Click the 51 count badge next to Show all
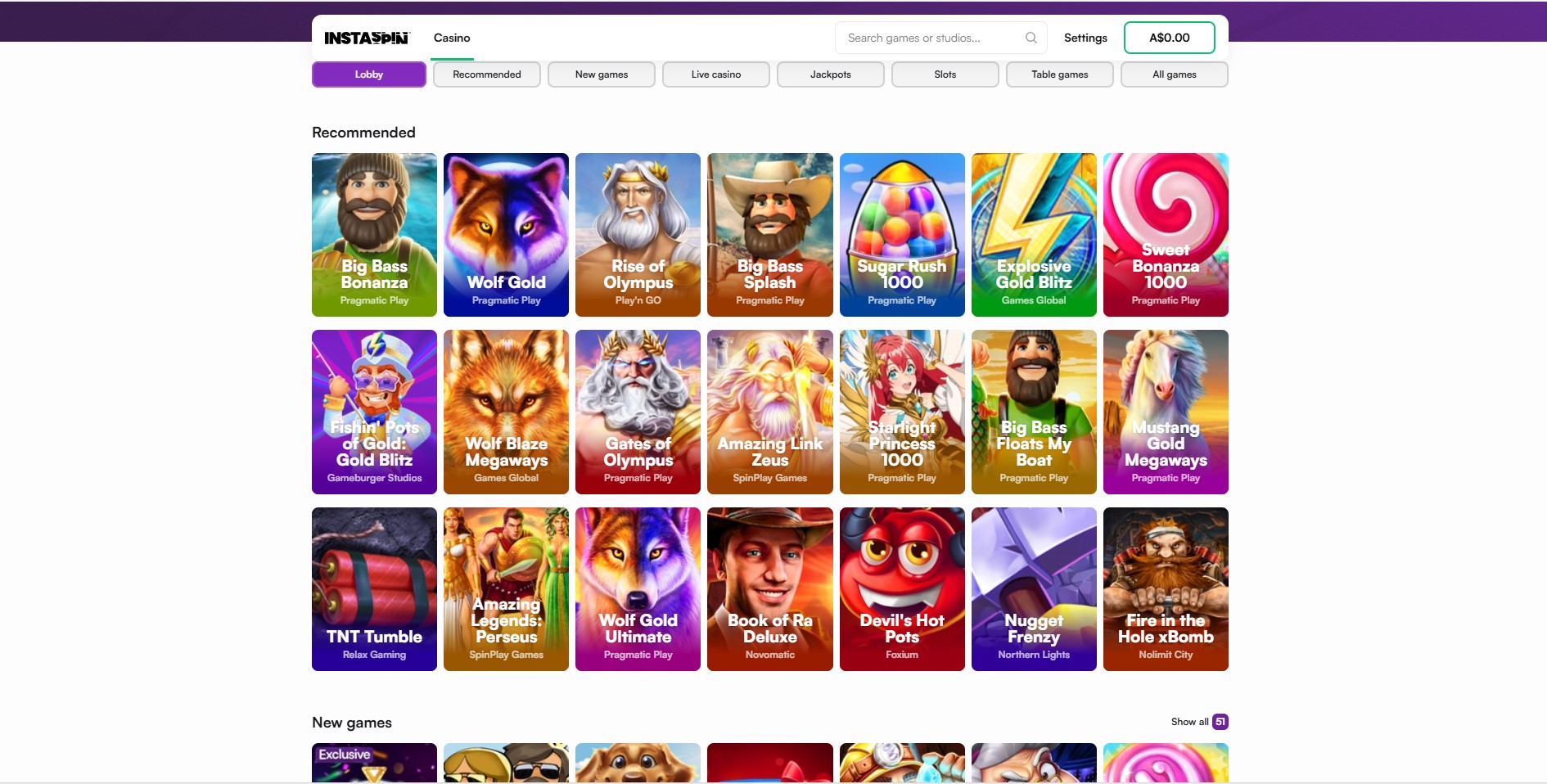Viewport: 1547px width, 784px height. pos(1220,722)
